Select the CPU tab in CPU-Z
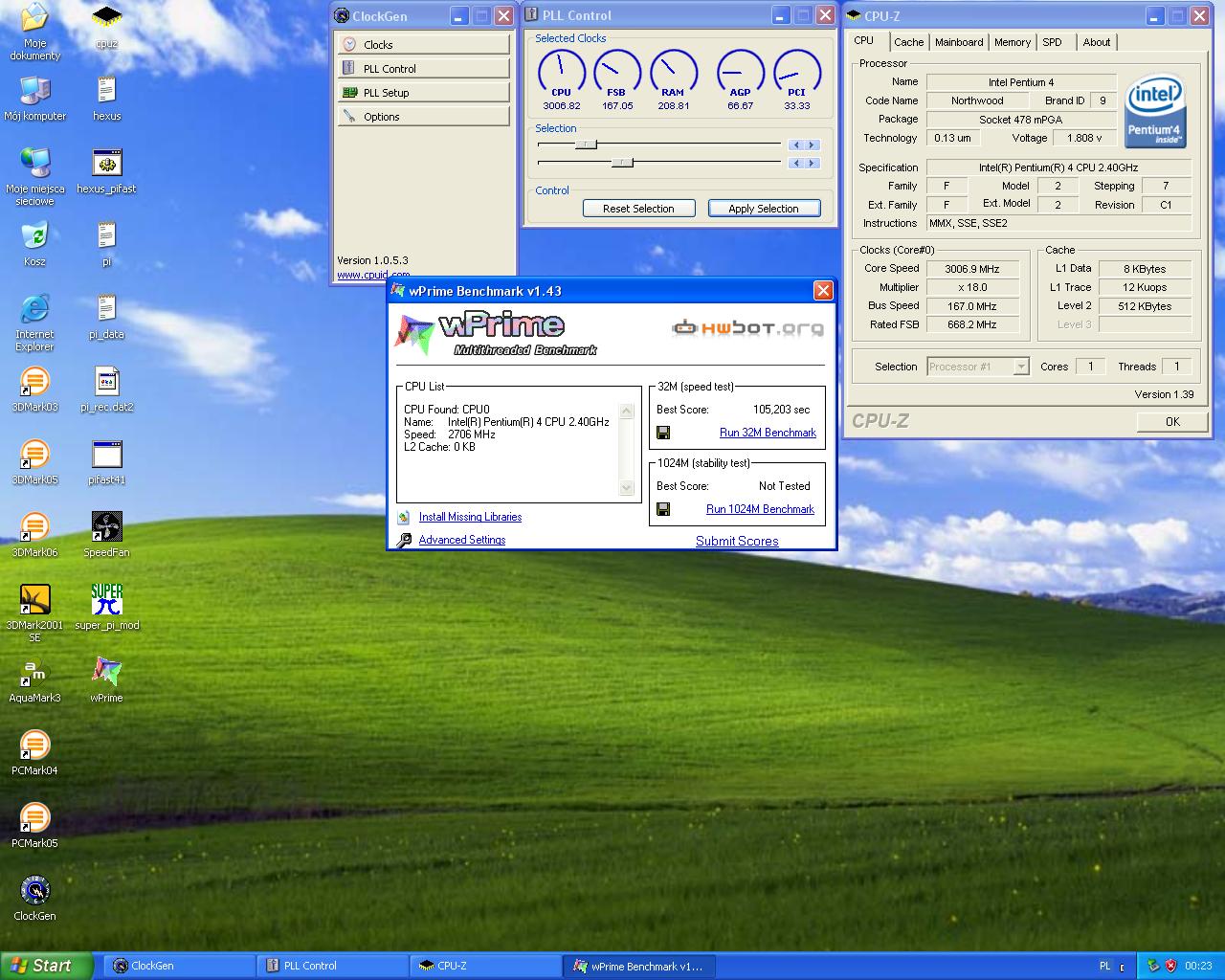The height and width of the screenshot is (980, 1225). [863, 40]
